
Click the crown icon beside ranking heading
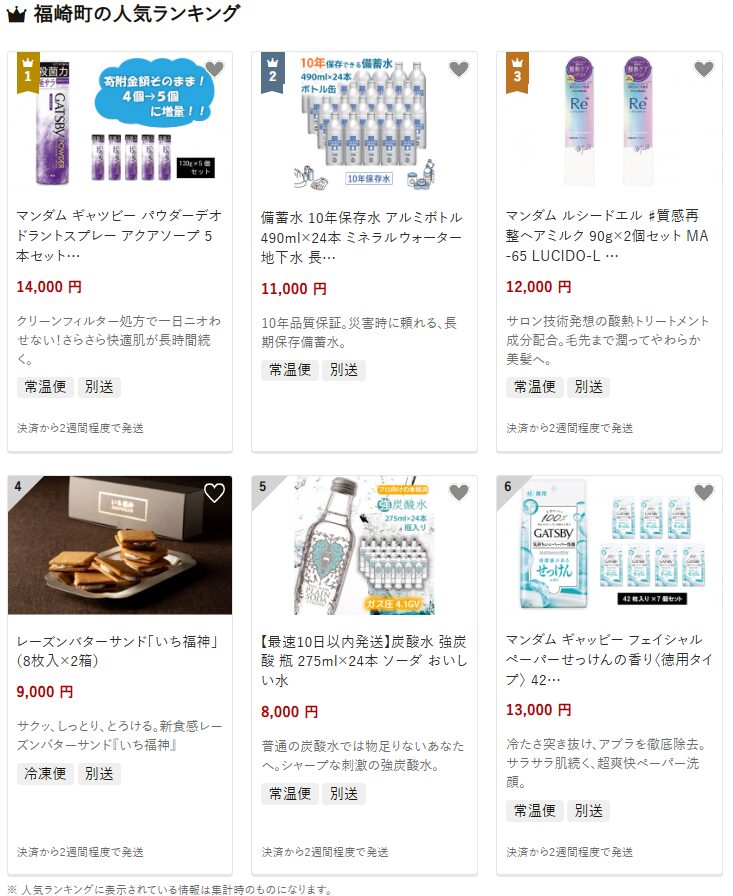(16, 14)
